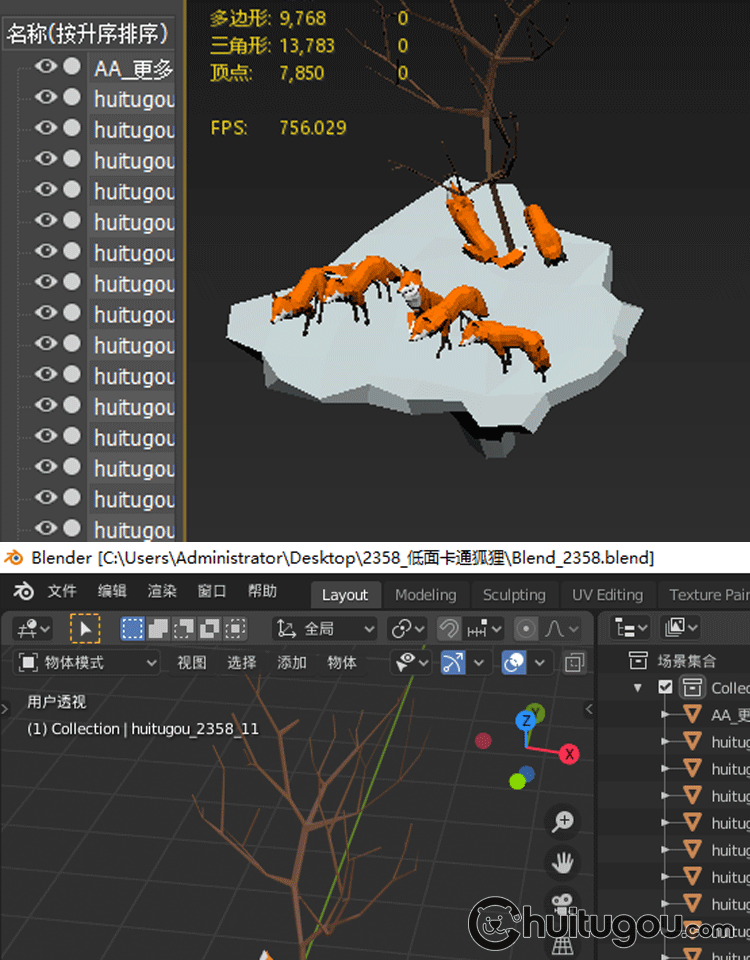750x960 pixels.
Task: Click the 名称(按升序排序) column header
Action: (x=88, y=33)
